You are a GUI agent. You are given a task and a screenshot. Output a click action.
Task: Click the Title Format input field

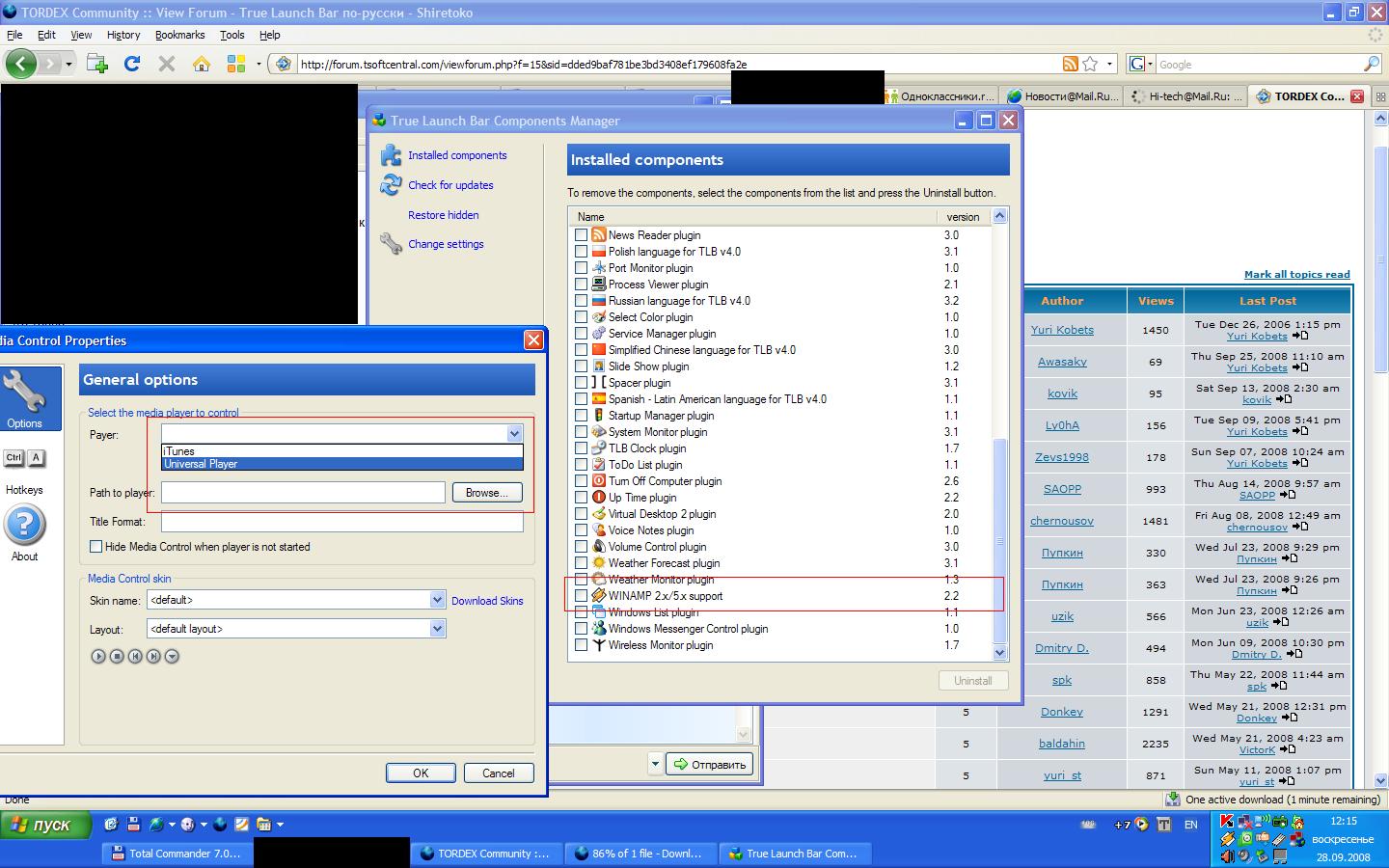point(341,522)
